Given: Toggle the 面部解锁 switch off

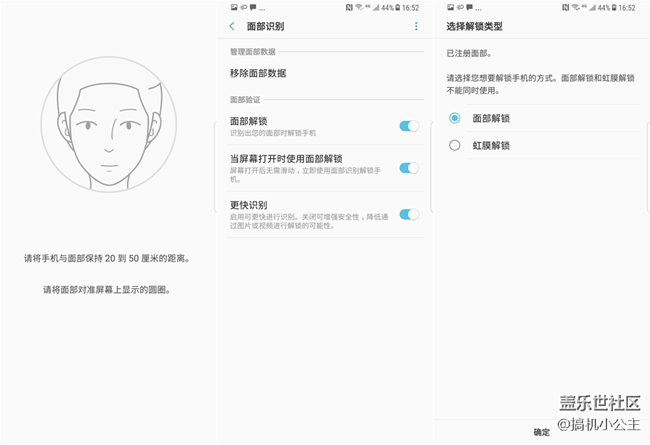Looking at the screenshot, I should click(408, 126).
